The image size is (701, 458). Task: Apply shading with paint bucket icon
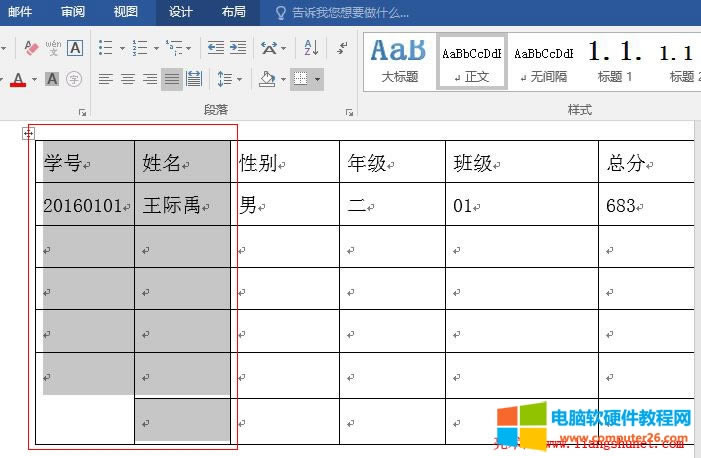click(267, 79)
